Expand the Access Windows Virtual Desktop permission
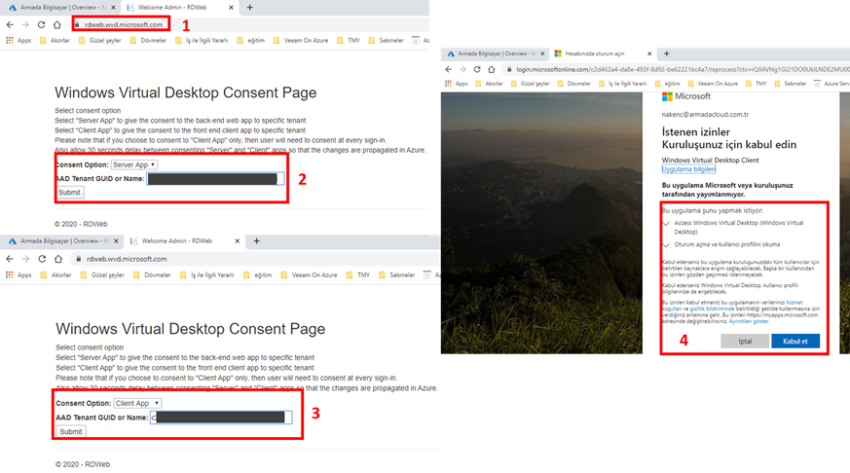 point(666,224)
